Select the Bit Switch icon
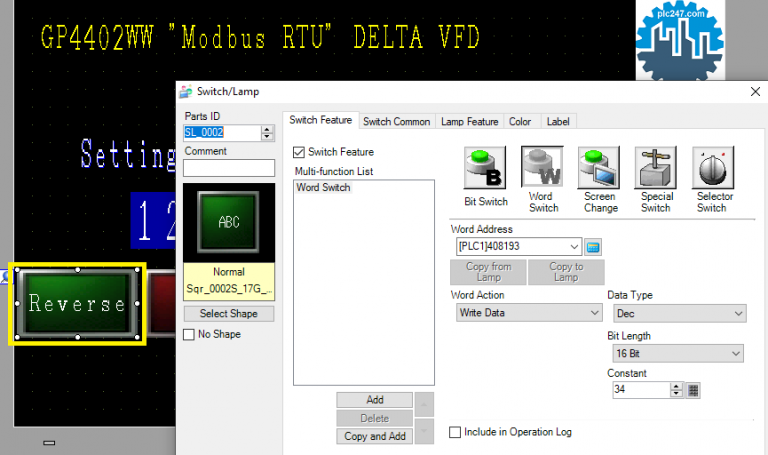 pos(485,168)
